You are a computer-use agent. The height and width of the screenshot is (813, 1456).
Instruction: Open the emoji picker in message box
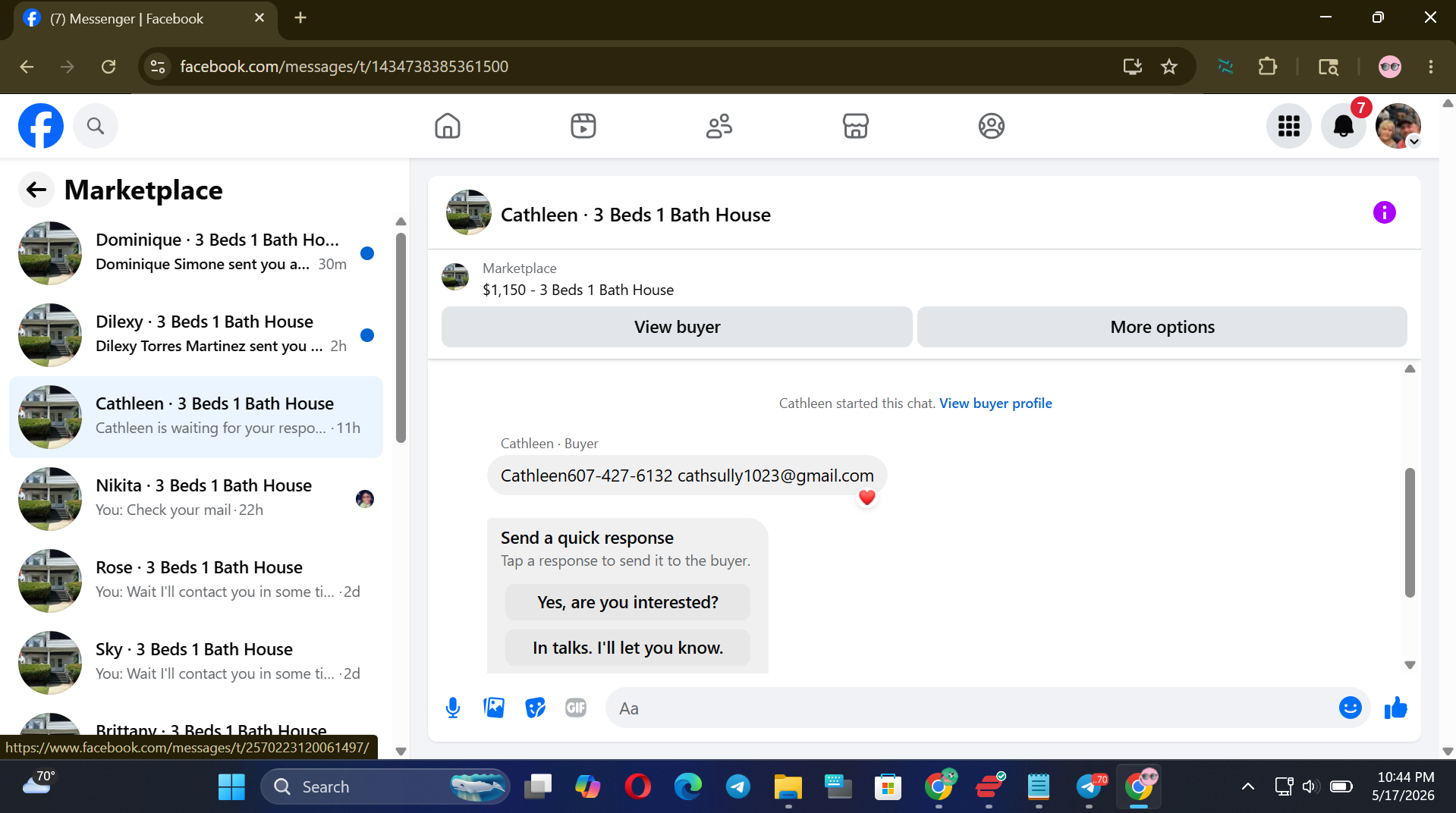pyautogui.click(x=1351, y=708)
